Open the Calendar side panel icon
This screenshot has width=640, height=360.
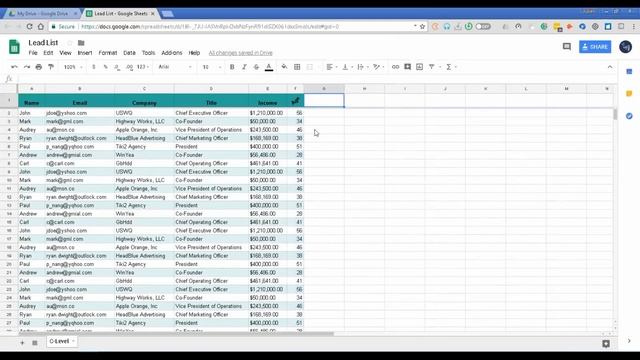(x=629, y=72)
